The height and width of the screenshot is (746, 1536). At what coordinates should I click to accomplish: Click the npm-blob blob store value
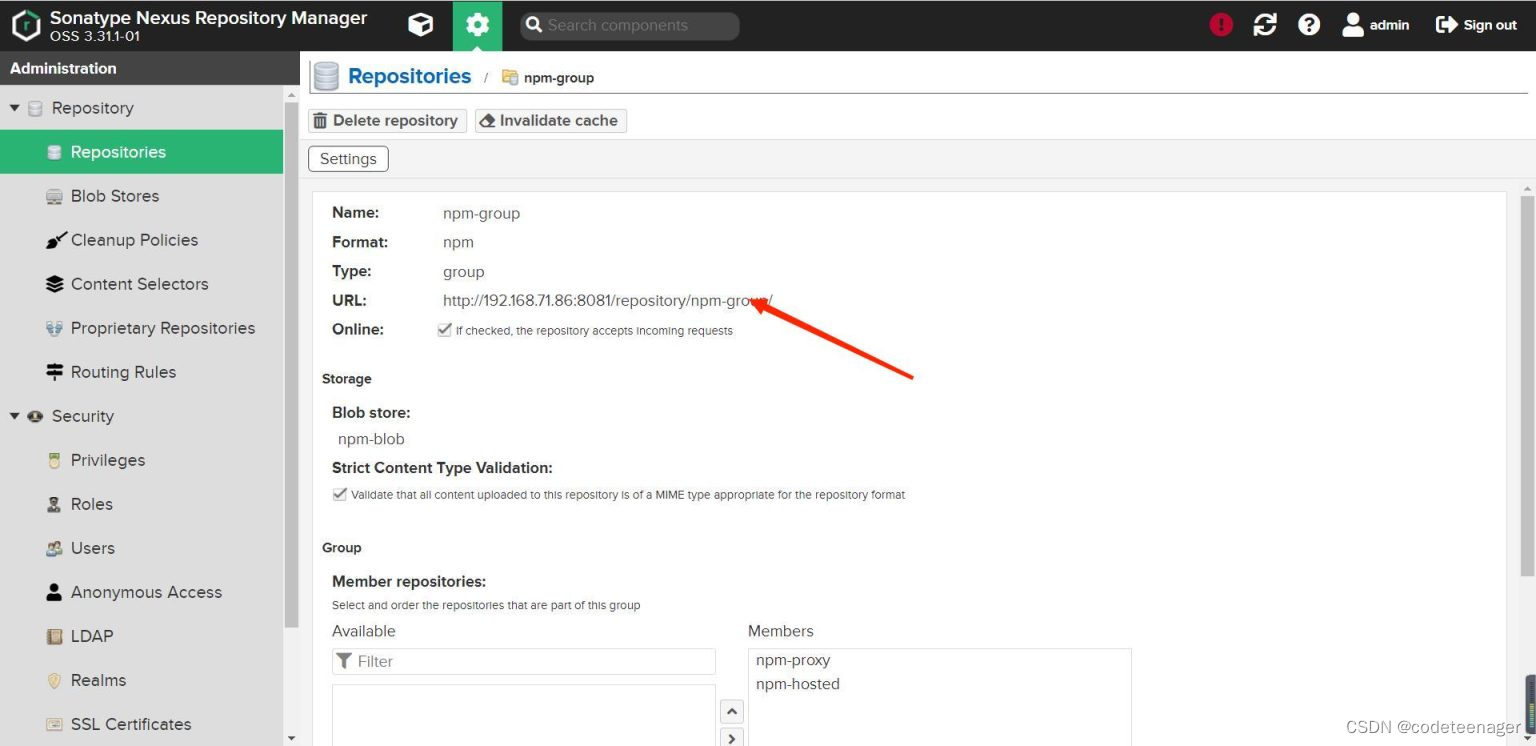(x=371, y=439)
